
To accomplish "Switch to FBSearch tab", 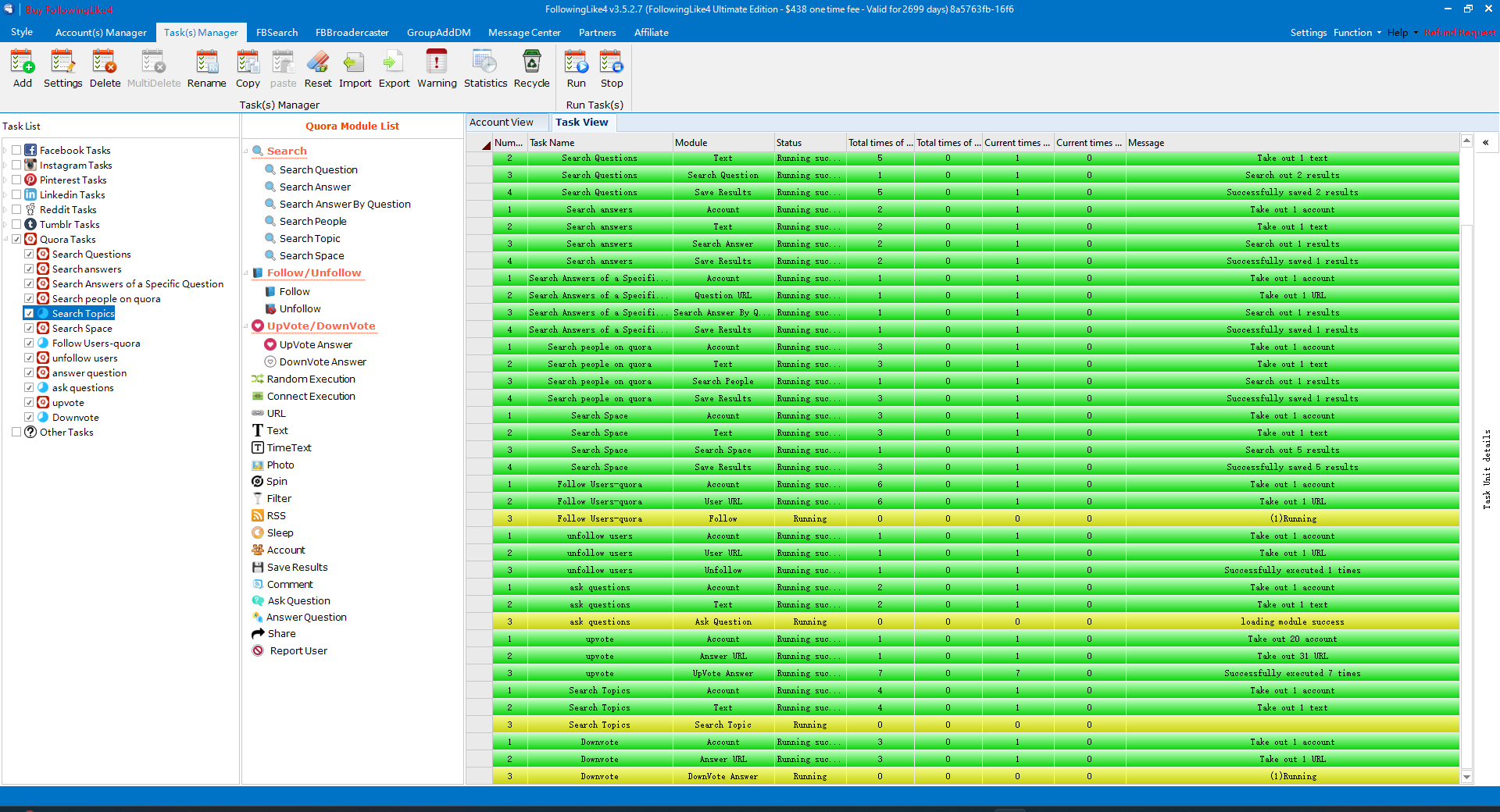I will (277, 32).
